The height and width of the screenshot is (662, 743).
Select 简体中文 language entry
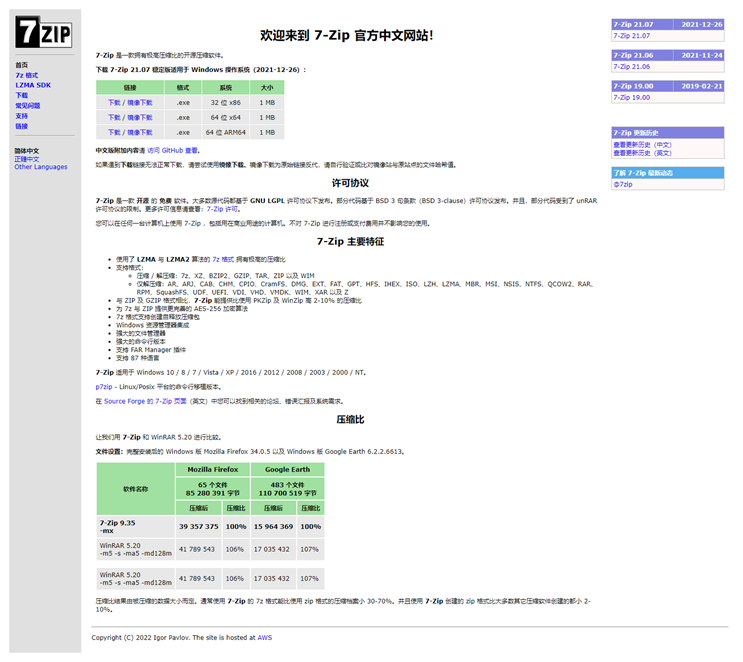(27, 151)
